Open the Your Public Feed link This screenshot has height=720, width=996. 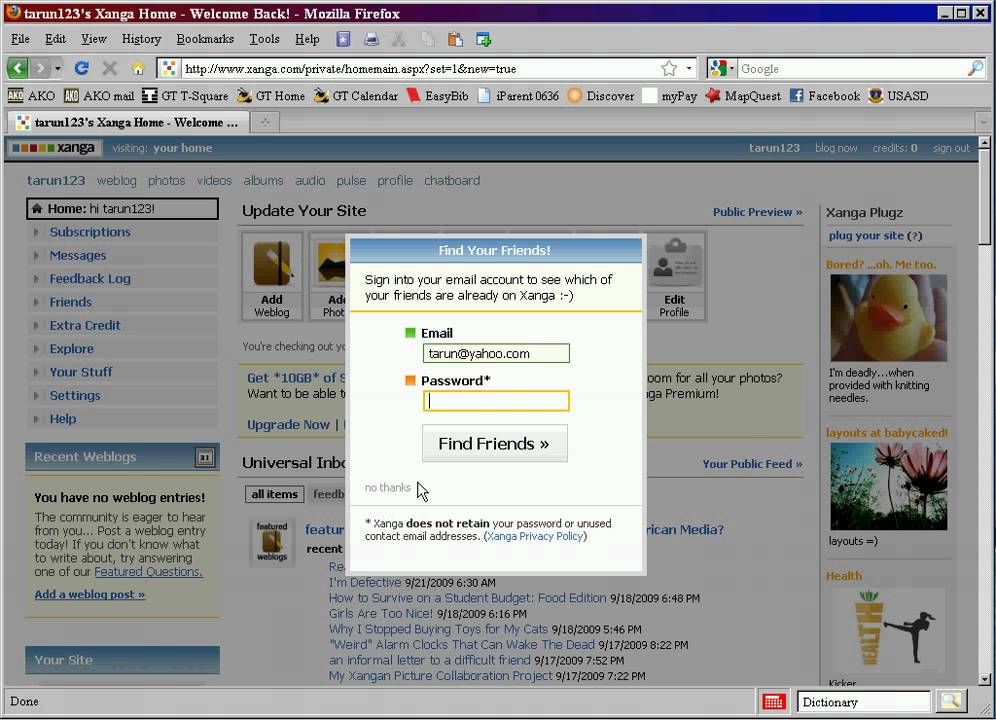click(x=752, y=464)
